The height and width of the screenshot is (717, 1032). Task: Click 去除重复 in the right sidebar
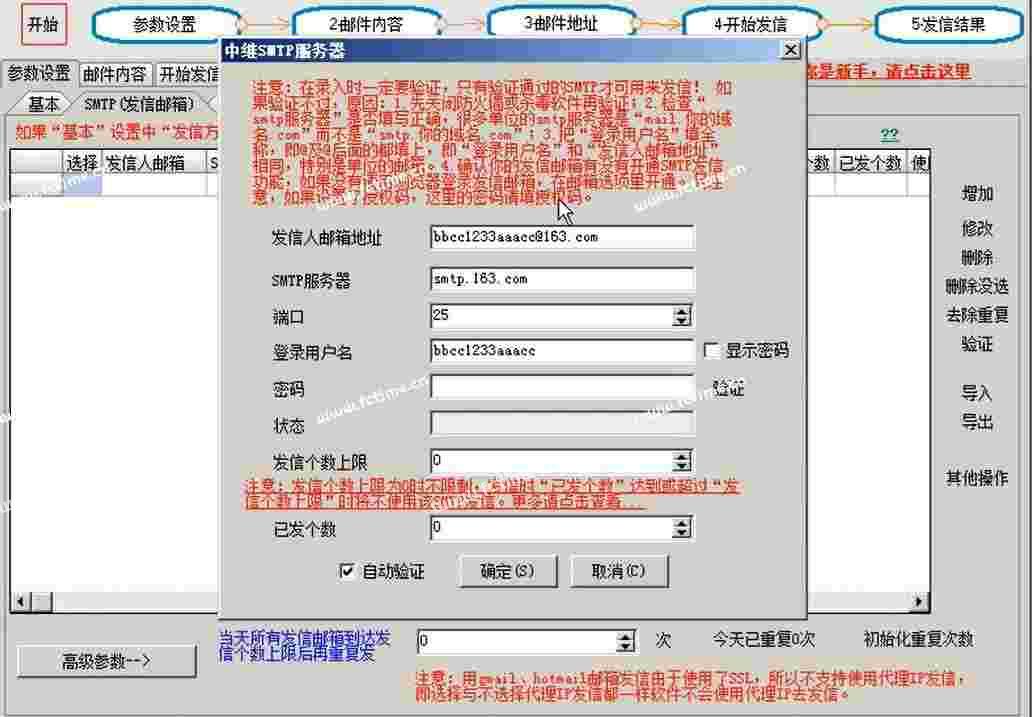[977, 315]
